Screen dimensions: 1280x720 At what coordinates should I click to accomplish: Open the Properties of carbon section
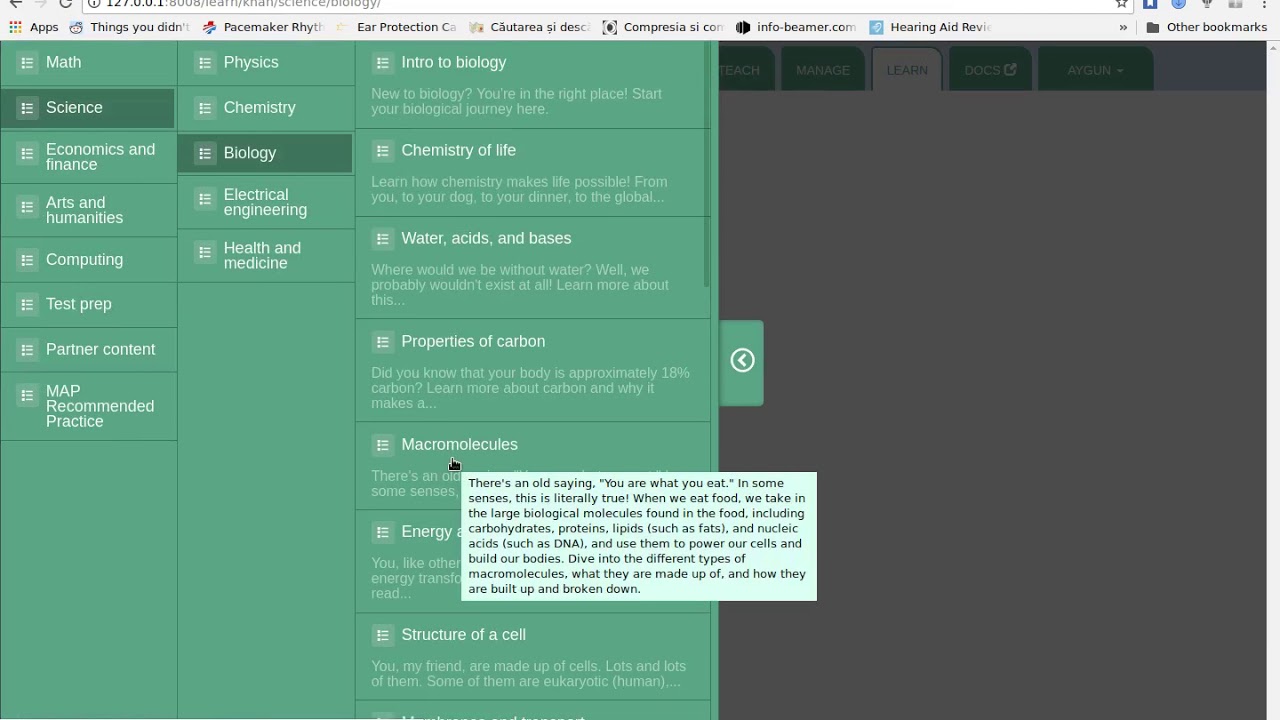pos(533,371)
